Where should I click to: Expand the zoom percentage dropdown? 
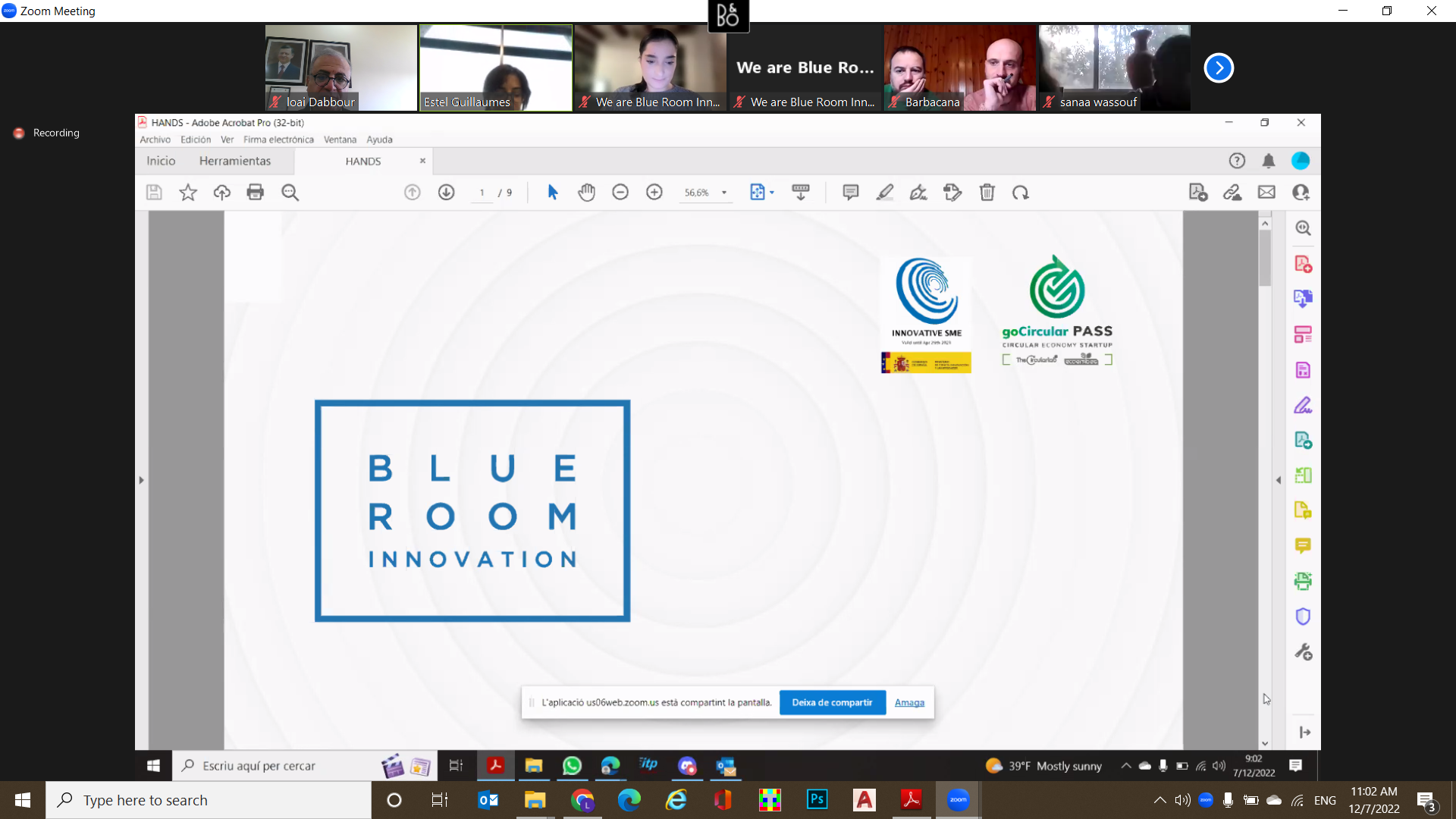click(724, 193)
